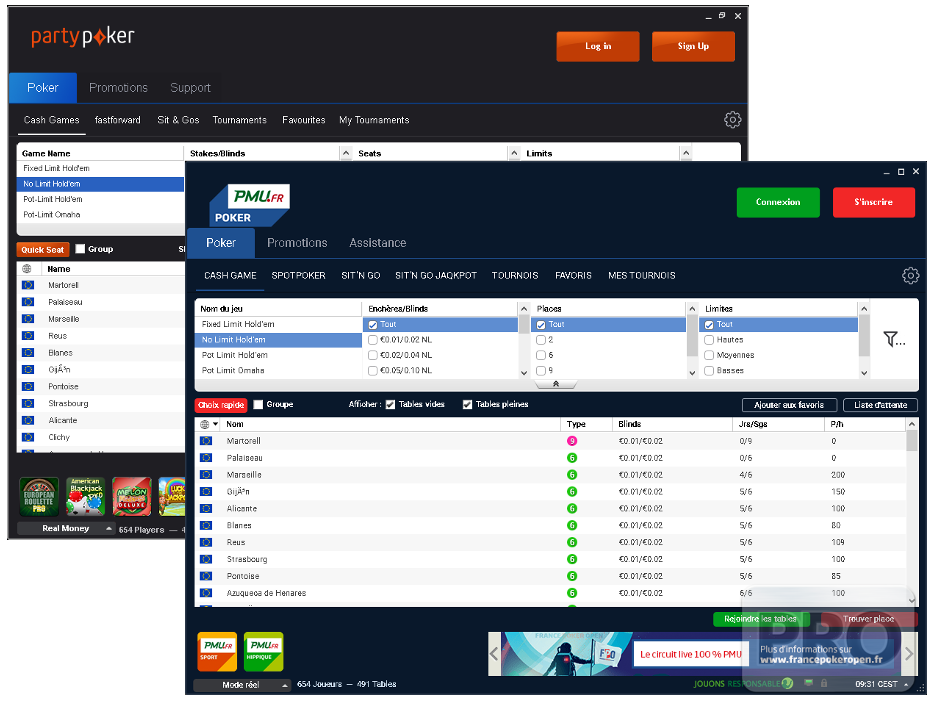Open the TOURNOIS tab
Viewport: 940px width, 705px height.
tap(515, 276)
